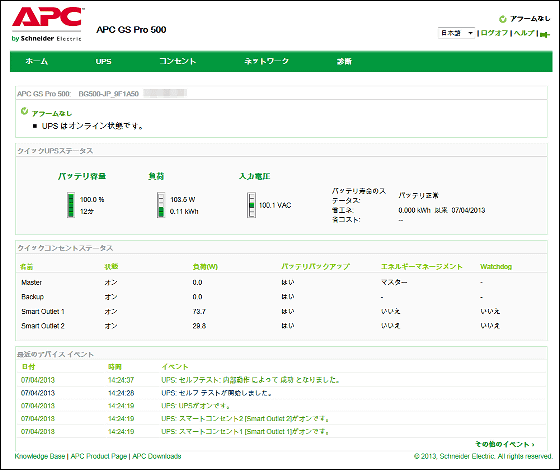
Task: Click the green アラームなし status text in the panel
Action: (52, 114)
